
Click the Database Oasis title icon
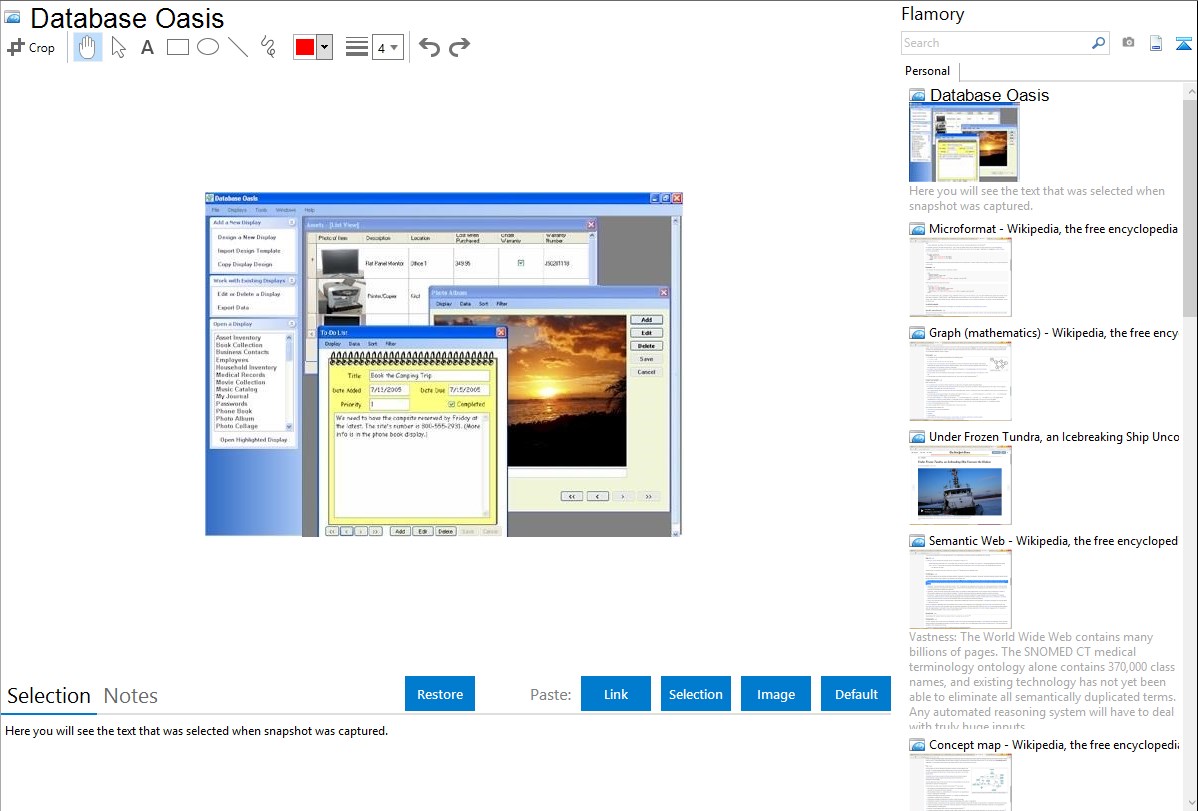(x=13, y=17)
